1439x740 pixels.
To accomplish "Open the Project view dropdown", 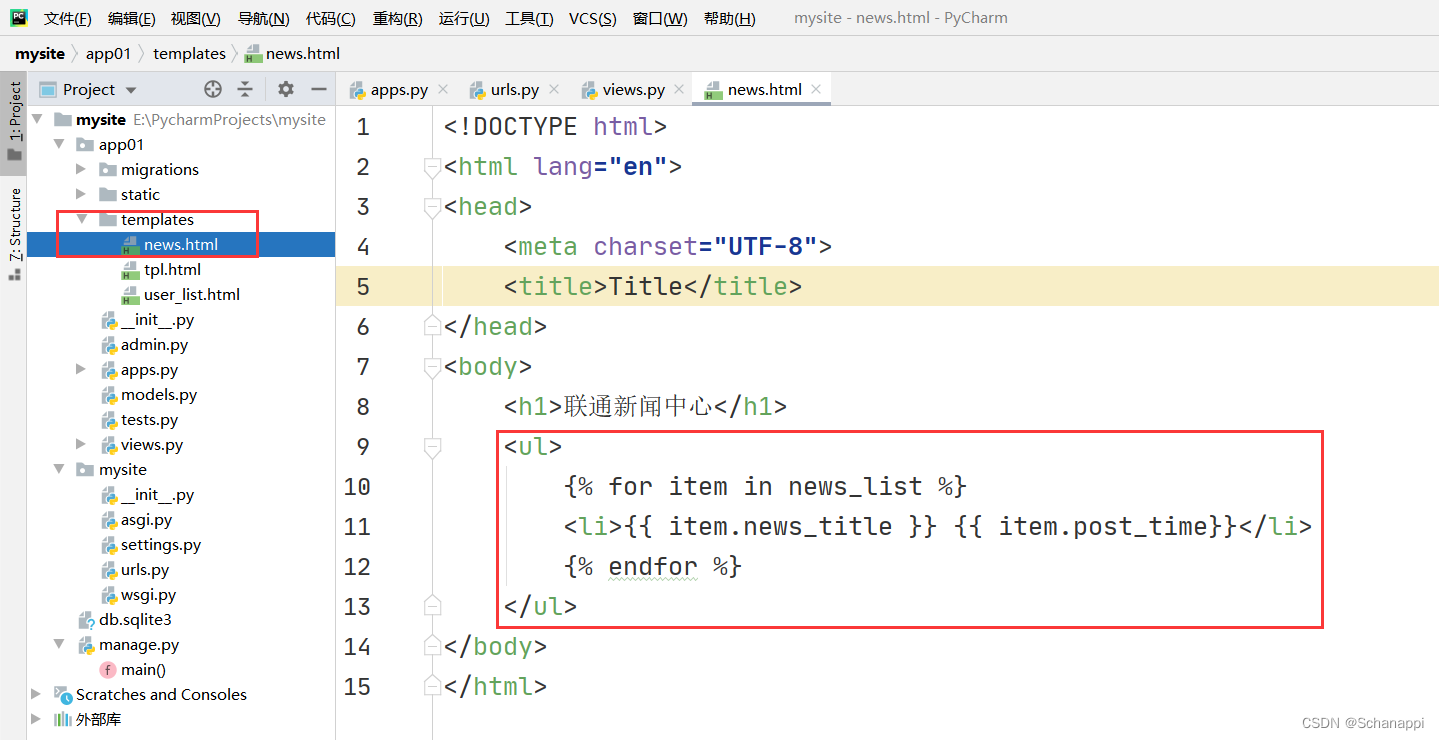I will 131,90.
